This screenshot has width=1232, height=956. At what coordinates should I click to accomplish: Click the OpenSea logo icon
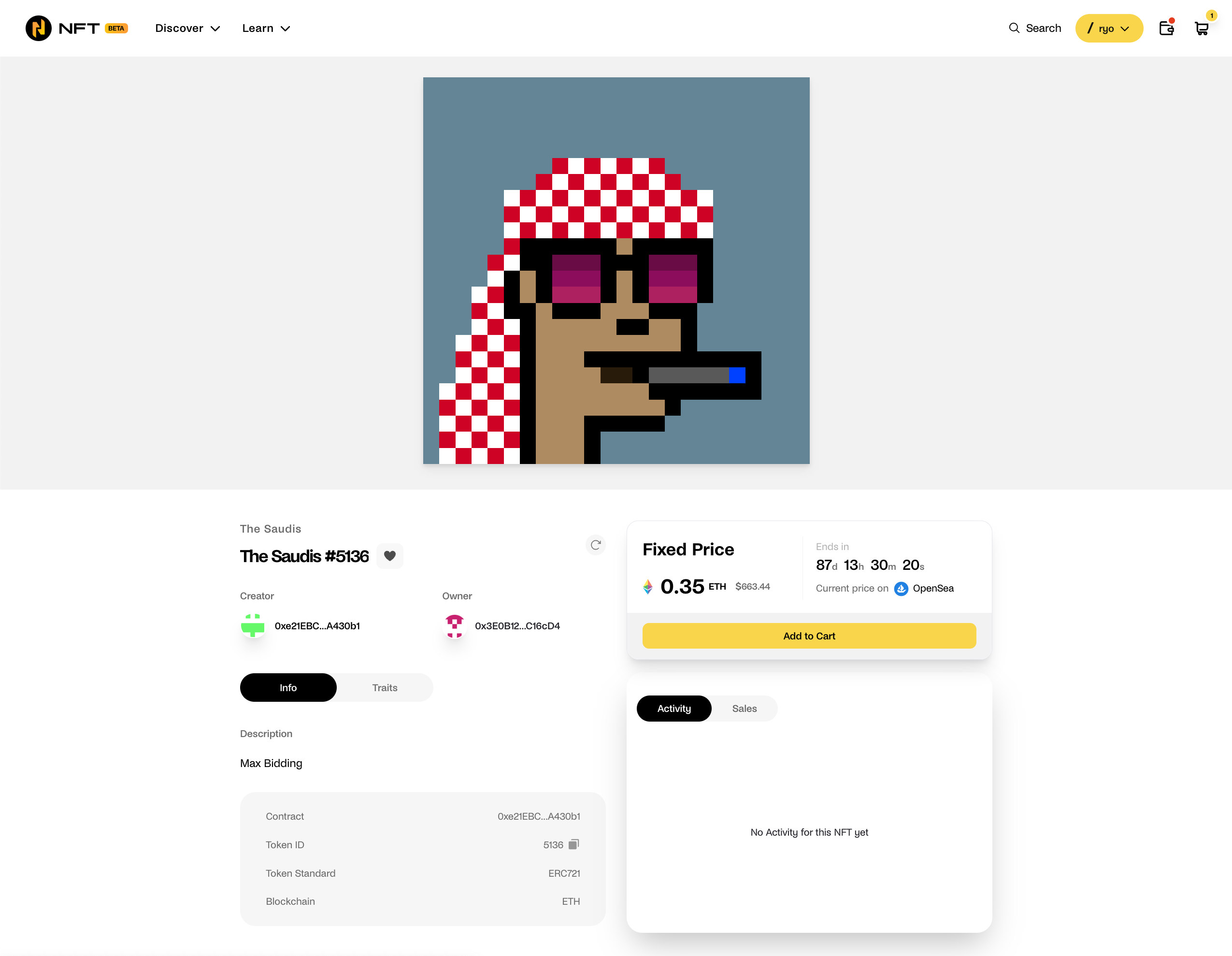click(901, 589)
